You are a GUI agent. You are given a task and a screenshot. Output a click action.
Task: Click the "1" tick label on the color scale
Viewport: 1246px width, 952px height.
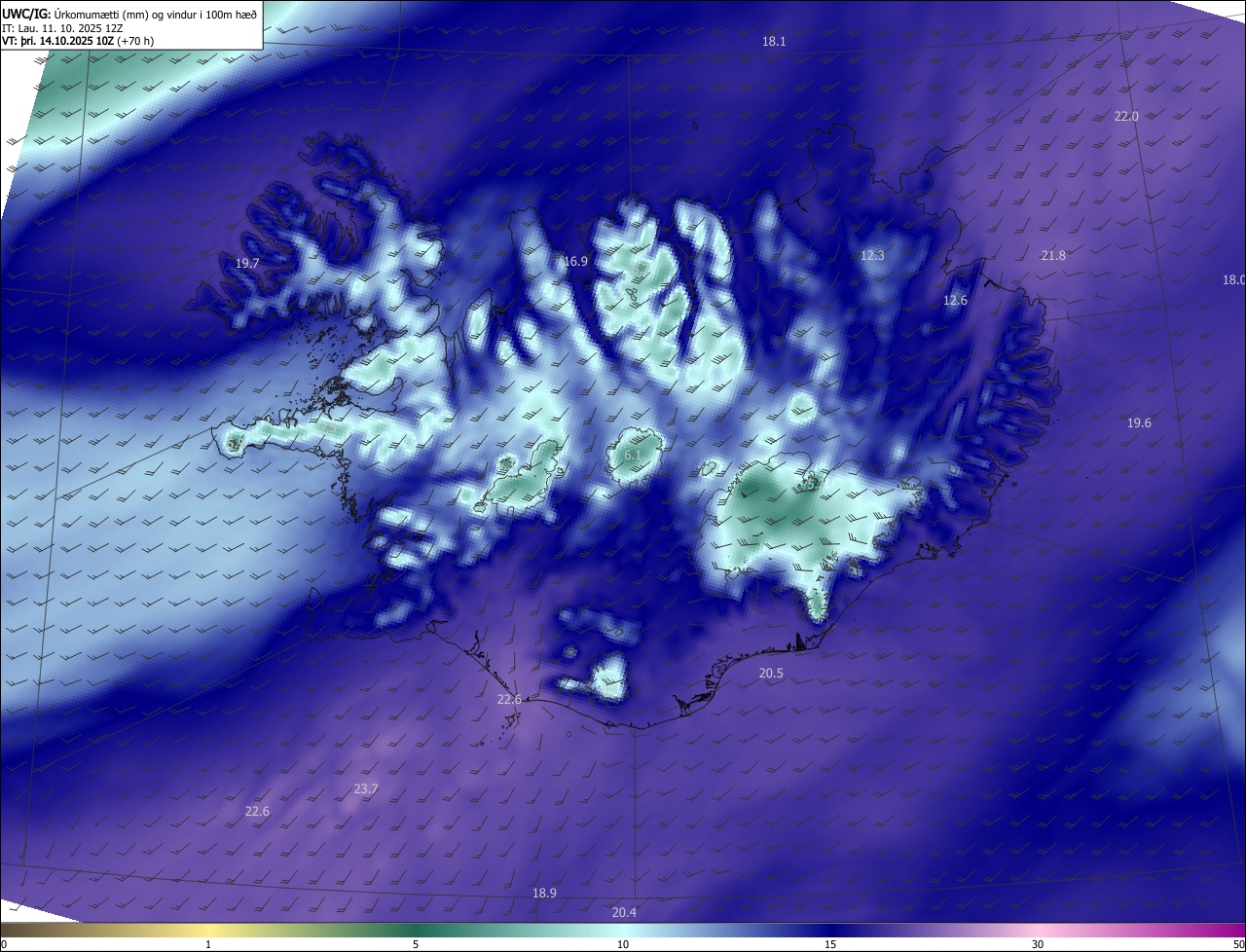pos(208,944)
